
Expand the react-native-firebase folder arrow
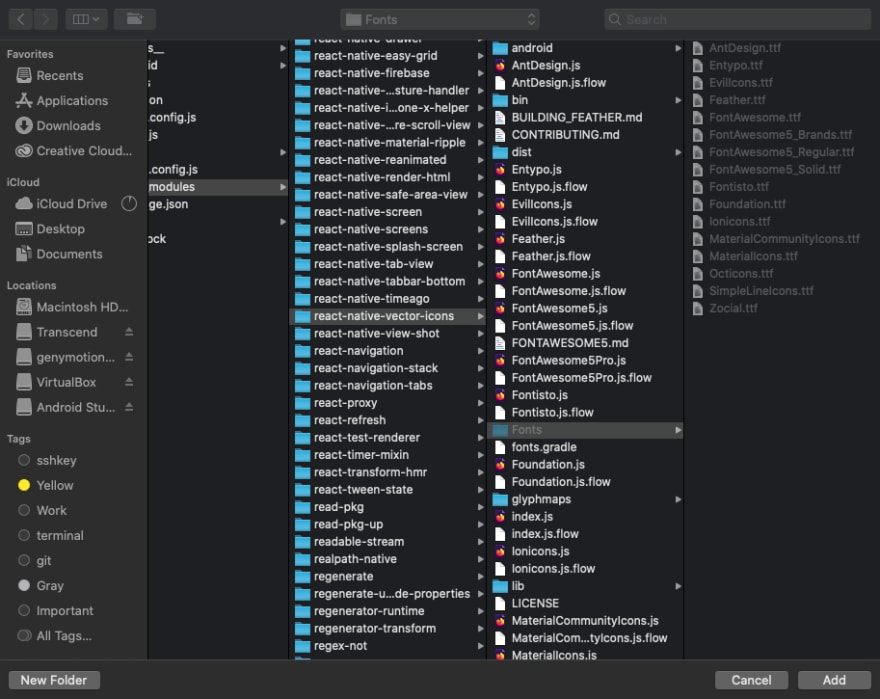click(x=481, y=74)
